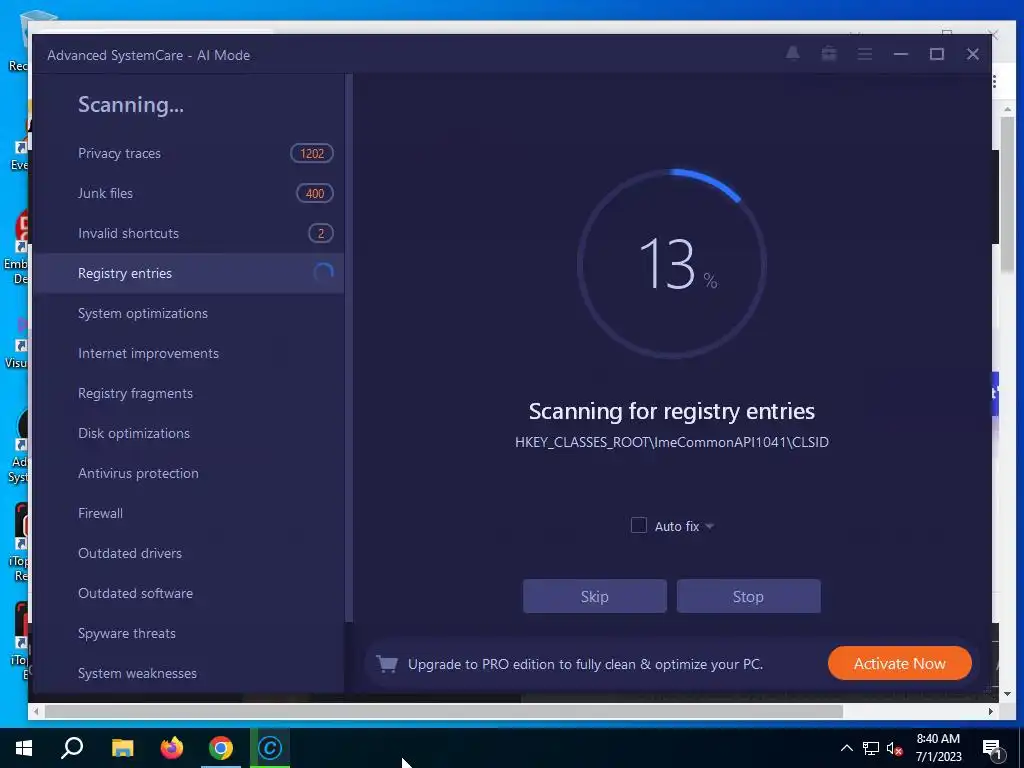Switch to Chrome in the taskbar

[x=221, y=748]
